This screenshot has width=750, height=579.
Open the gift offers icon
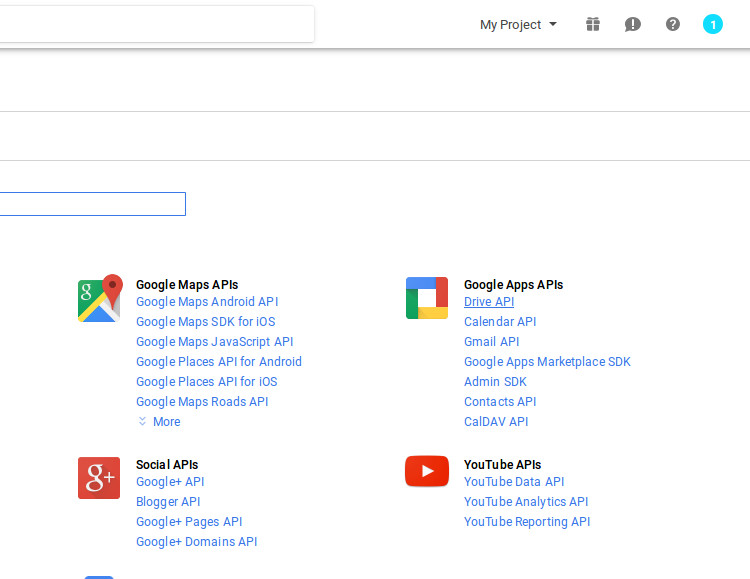(x=593, y=24)
